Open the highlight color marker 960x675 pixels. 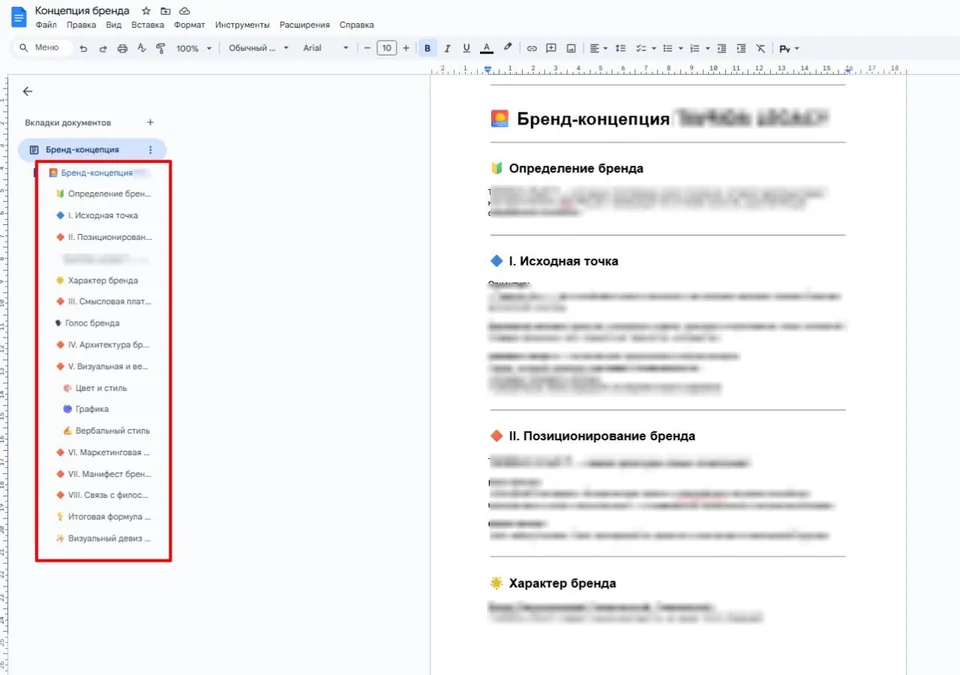[x=508, y=47]
